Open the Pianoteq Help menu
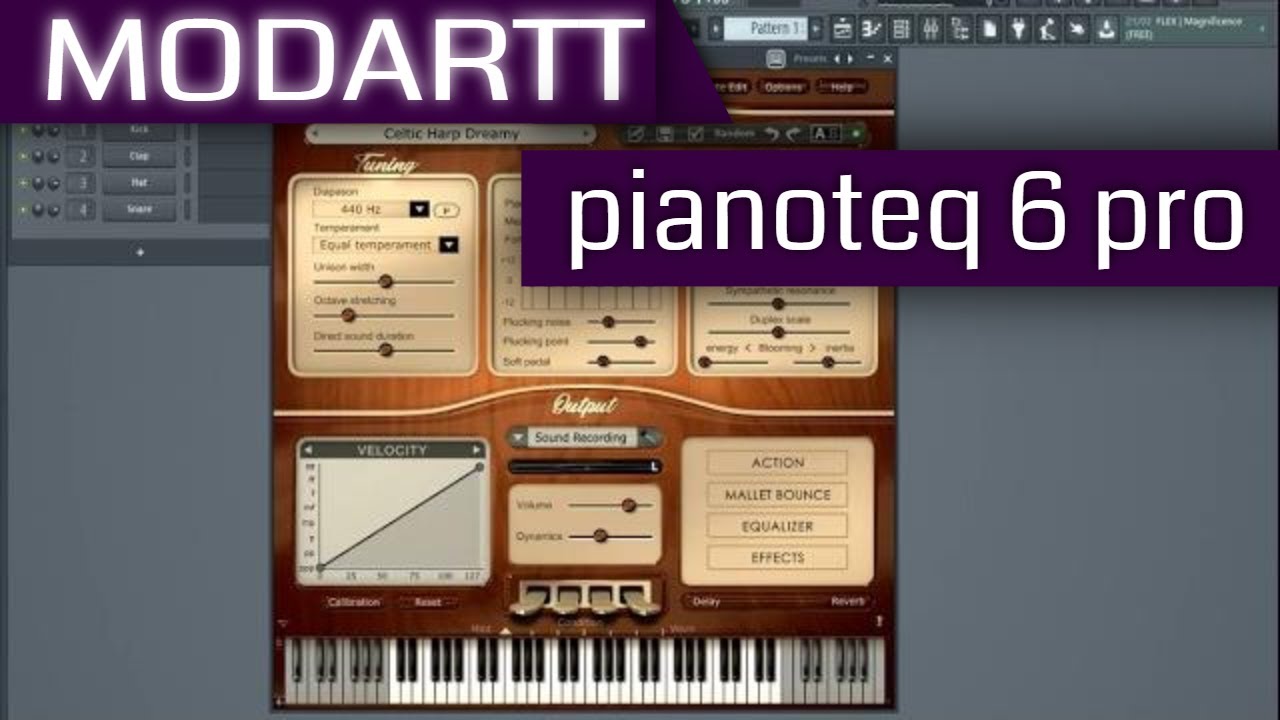 842,87
